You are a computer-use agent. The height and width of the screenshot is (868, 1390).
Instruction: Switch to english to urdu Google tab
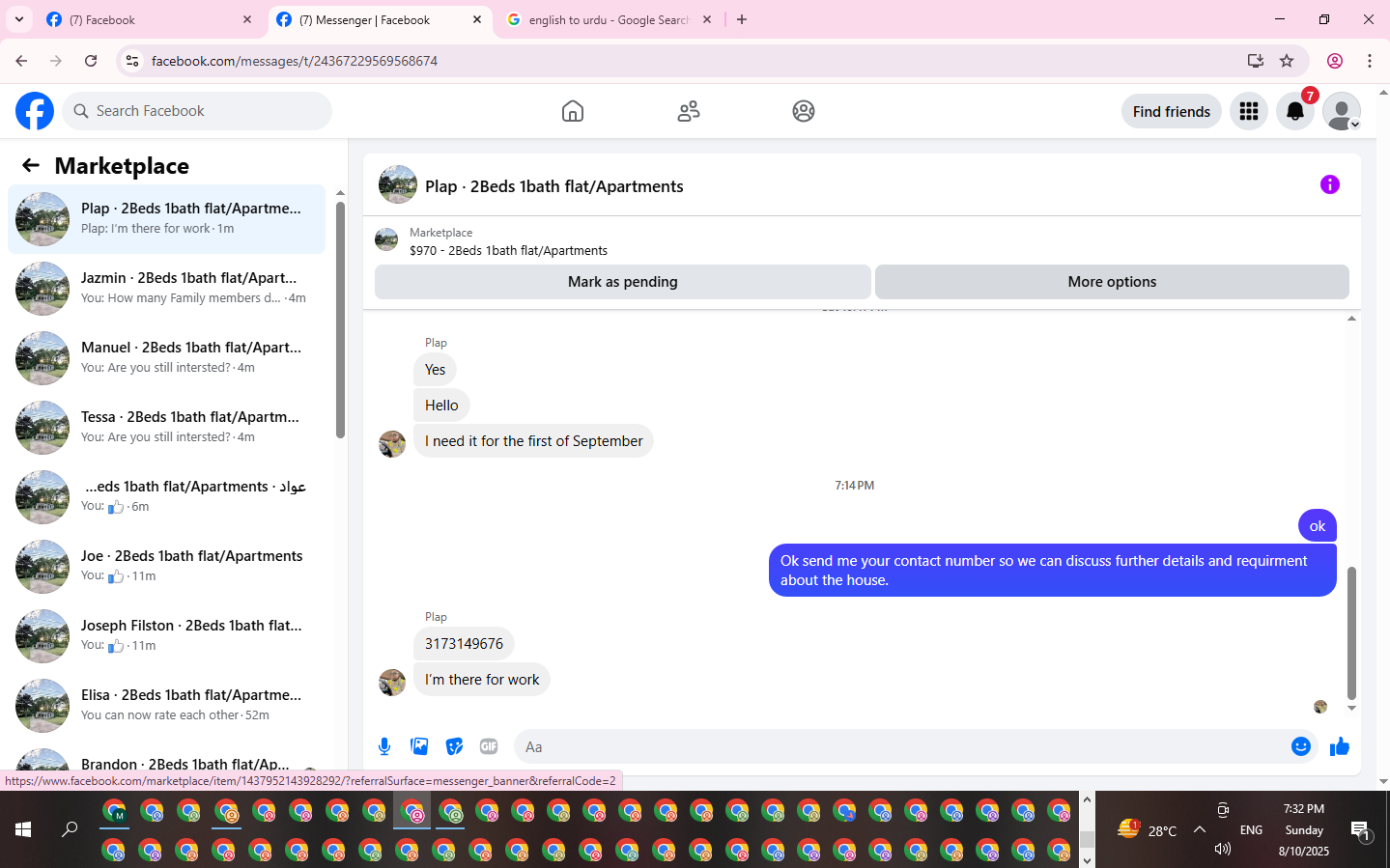[x=609, y=19]
